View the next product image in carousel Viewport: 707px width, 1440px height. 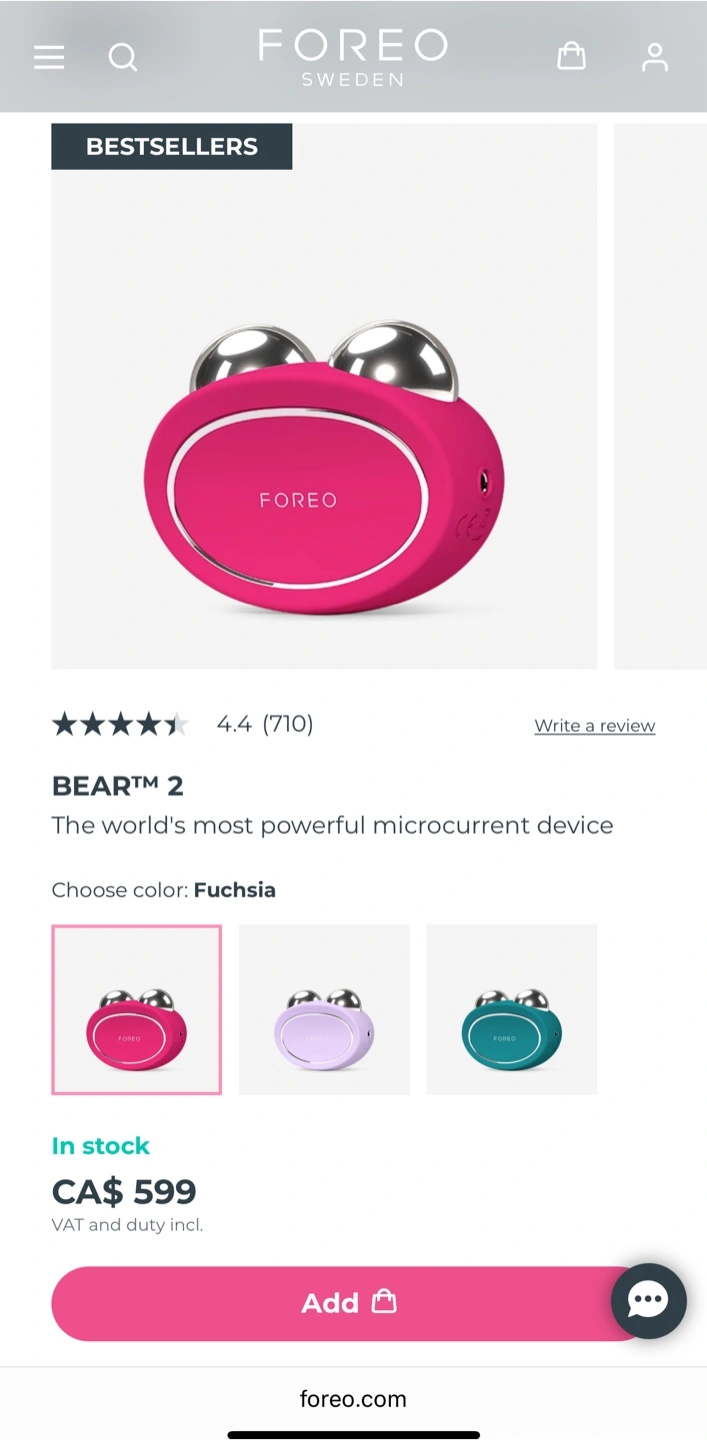point(660,396)
